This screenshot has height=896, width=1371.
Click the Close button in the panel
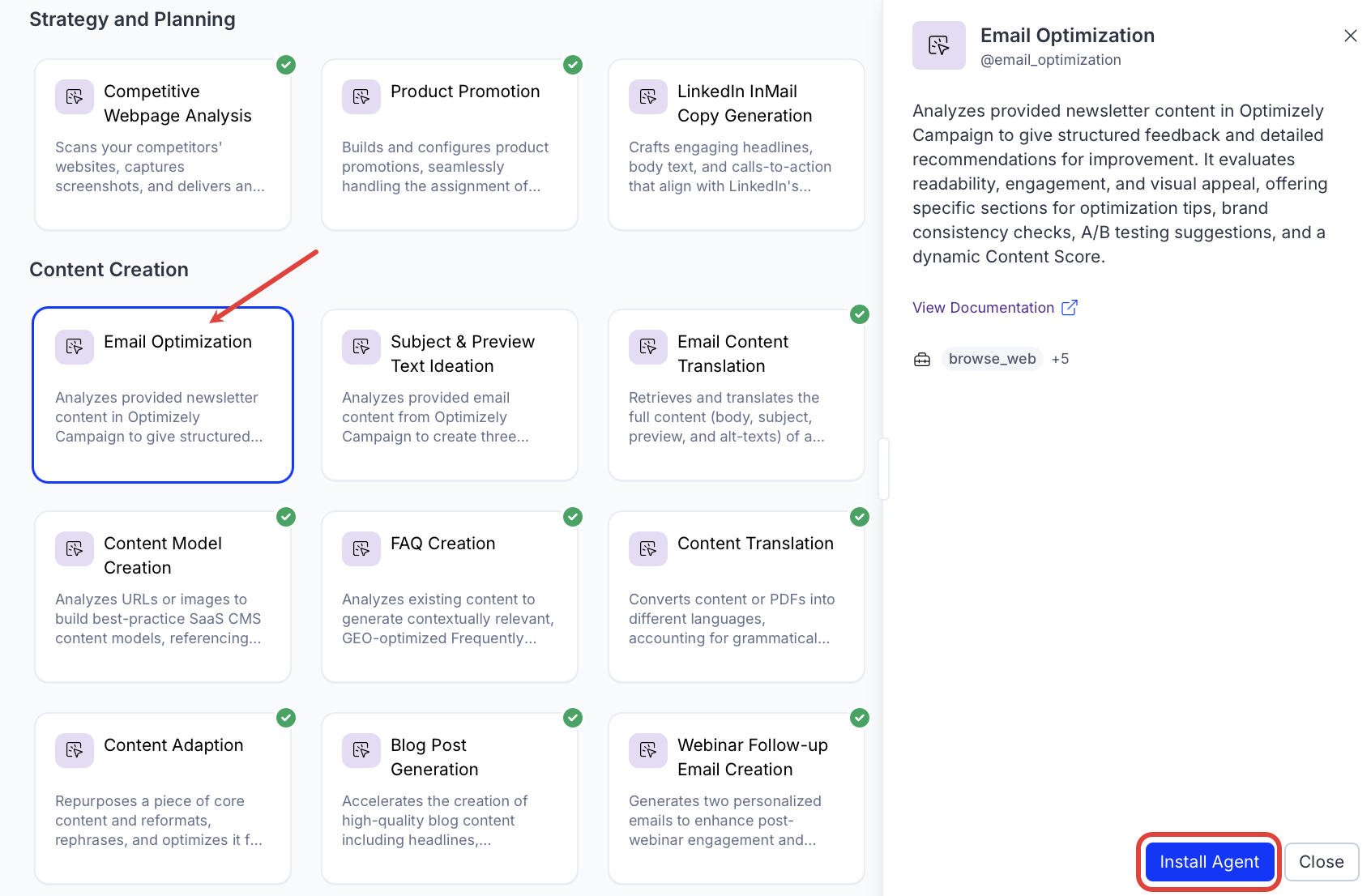[1322, 861]
